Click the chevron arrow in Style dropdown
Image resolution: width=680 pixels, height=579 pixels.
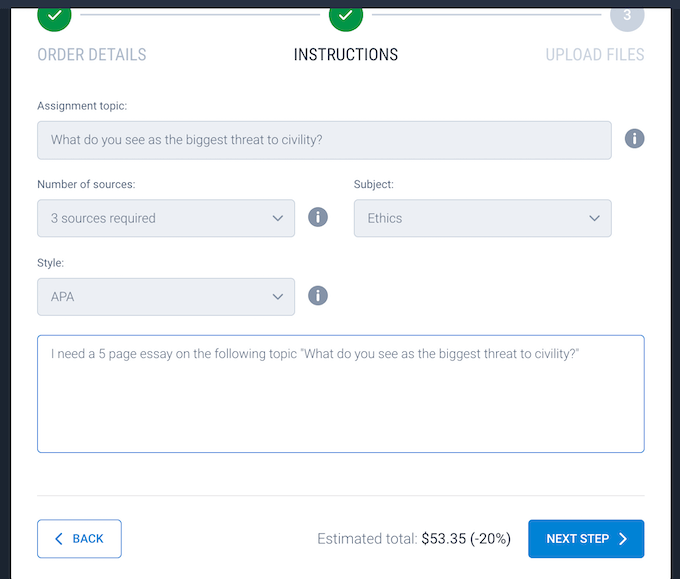[278, 296]
